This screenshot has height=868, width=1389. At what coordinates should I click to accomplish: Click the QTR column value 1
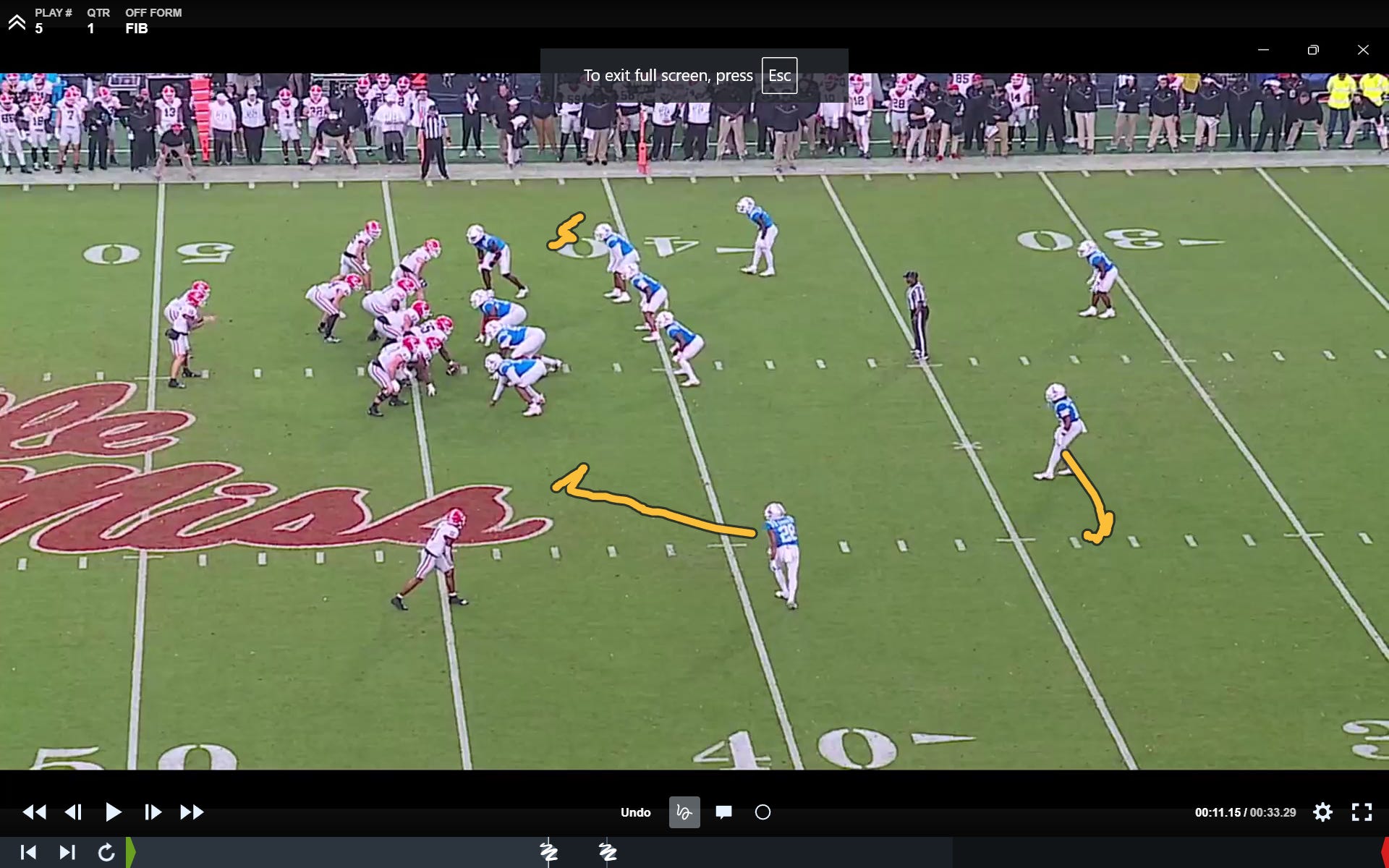(90, 29)
